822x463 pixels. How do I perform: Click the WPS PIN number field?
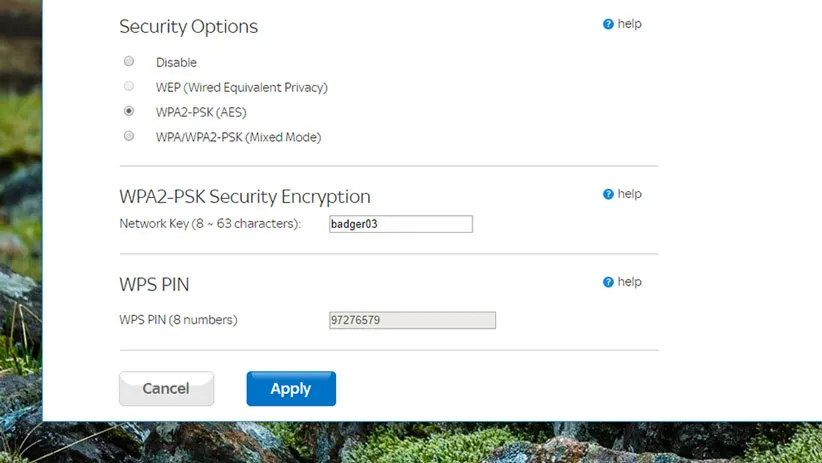(412, 320)
